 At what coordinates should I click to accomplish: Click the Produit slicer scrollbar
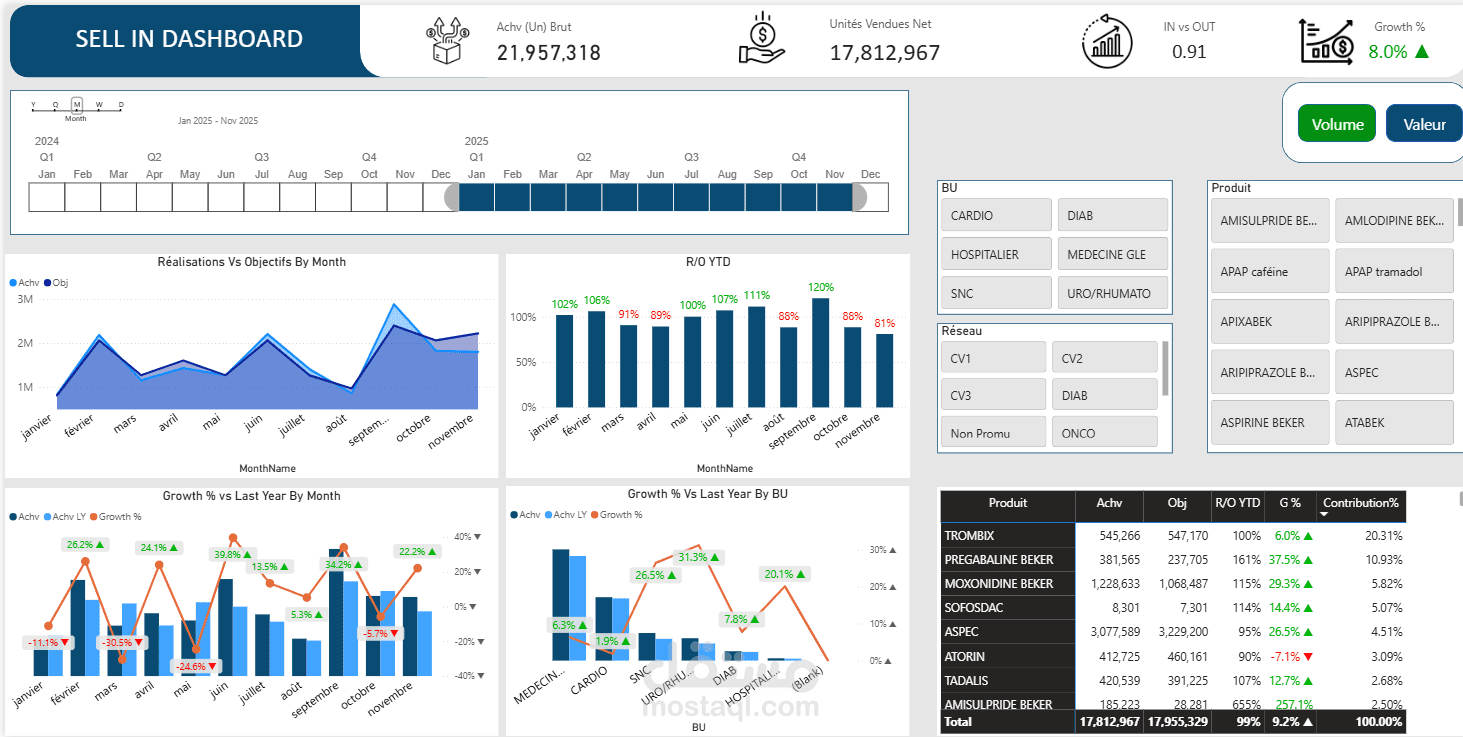point(1459,212)
